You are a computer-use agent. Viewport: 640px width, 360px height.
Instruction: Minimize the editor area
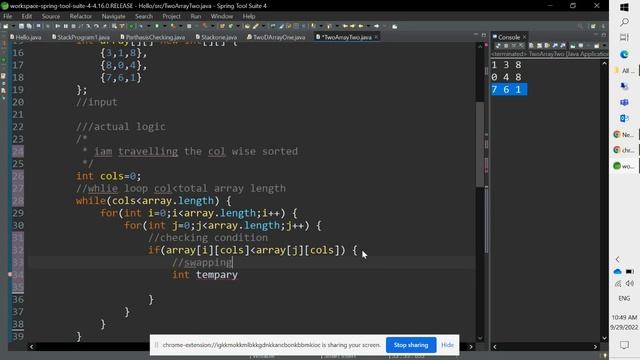476,34
